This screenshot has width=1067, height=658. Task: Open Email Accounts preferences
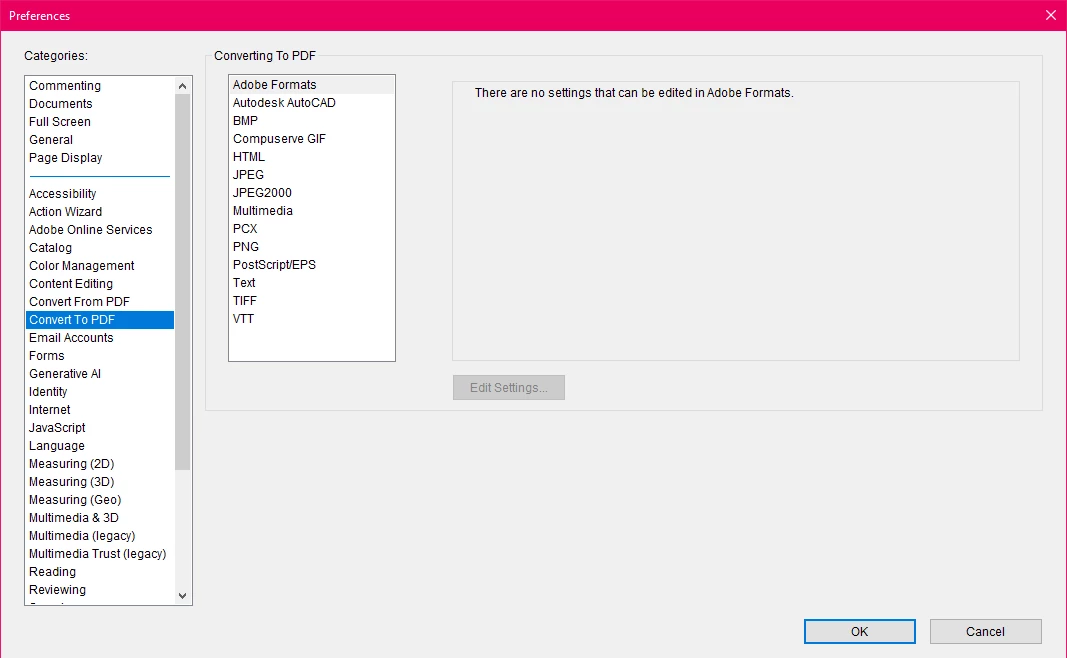click(100, 338)
